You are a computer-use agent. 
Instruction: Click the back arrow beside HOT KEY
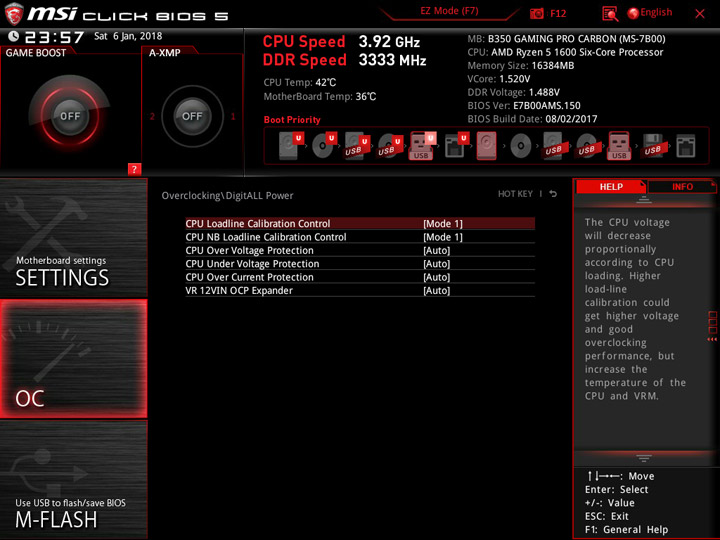(x=553, y=194)
